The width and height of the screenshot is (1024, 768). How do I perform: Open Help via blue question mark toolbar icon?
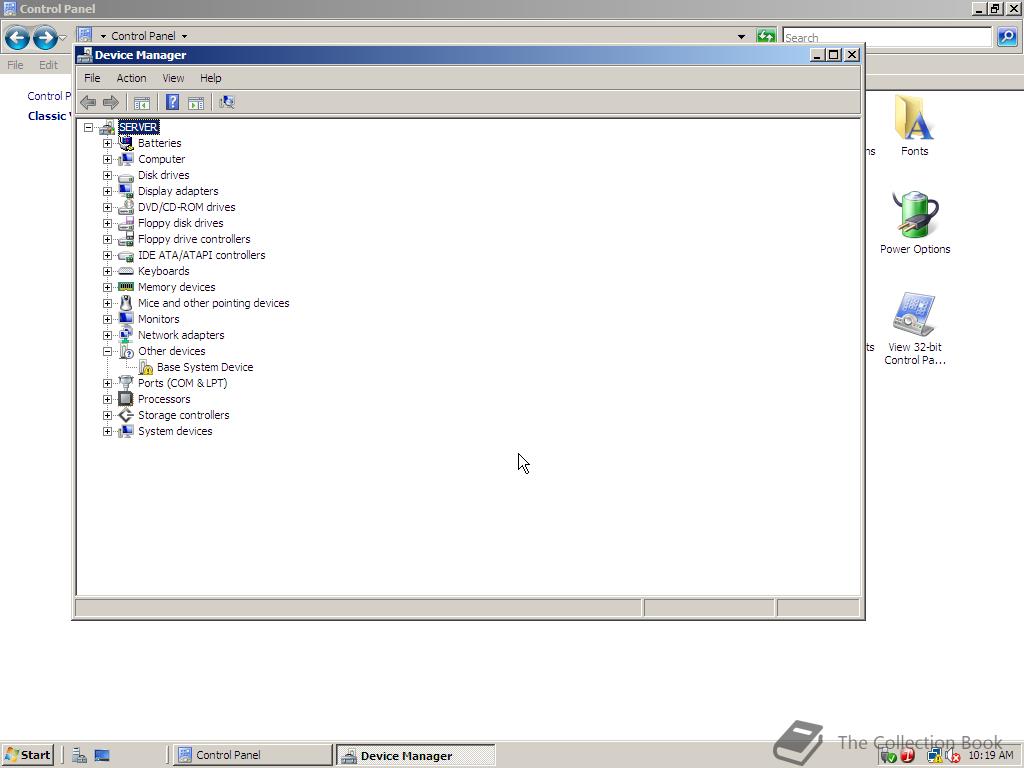[172, 102]
